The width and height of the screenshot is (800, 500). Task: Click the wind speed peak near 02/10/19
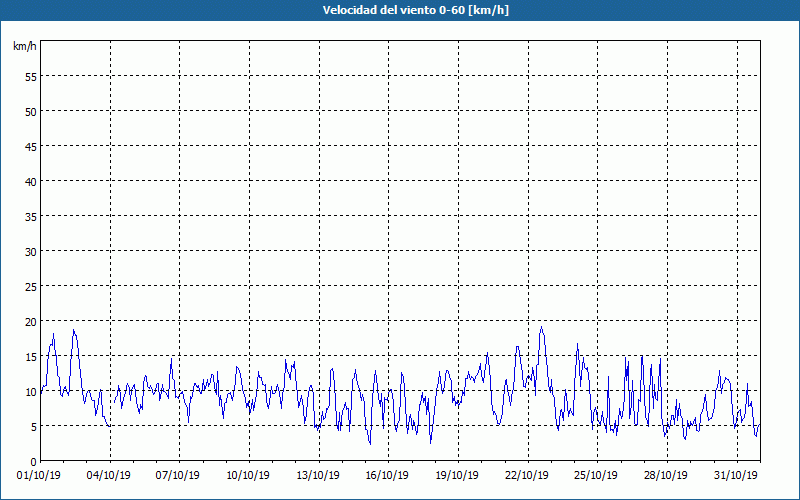pos(73,330)
